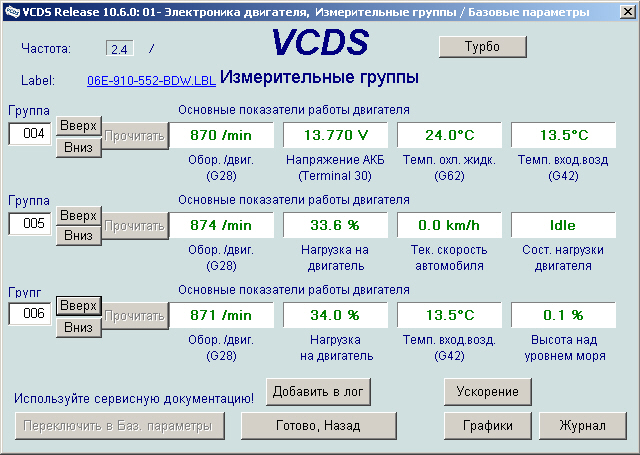Click the Готово, Назад button
This screenshot has height=455, width=640.
click(x=318, y=426)
